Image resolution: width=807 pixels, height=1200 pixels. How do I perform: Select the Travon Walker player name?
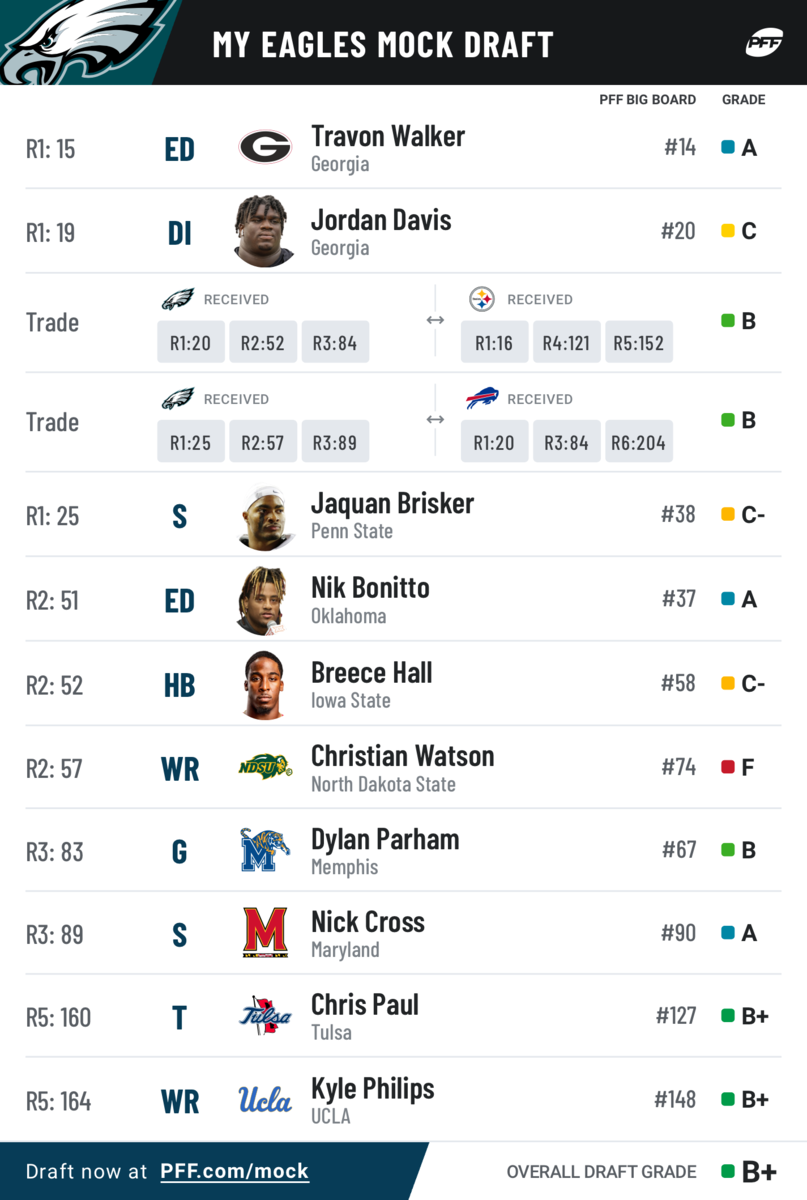click(x=388, y=136)
